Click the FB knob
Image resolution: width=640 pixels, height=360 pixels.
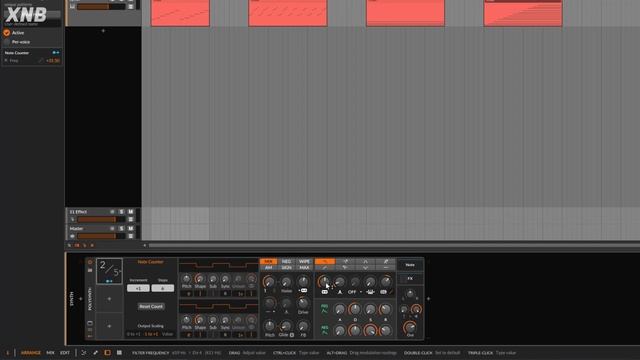[x=303, y=326]
